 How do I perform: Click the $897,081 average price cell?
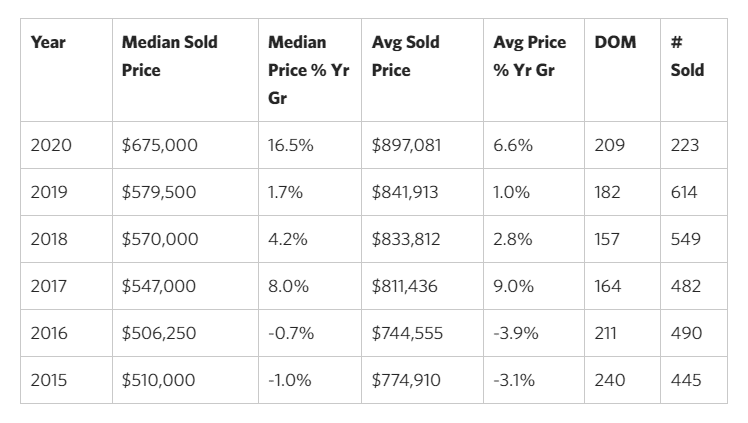[x=406, y=145]
